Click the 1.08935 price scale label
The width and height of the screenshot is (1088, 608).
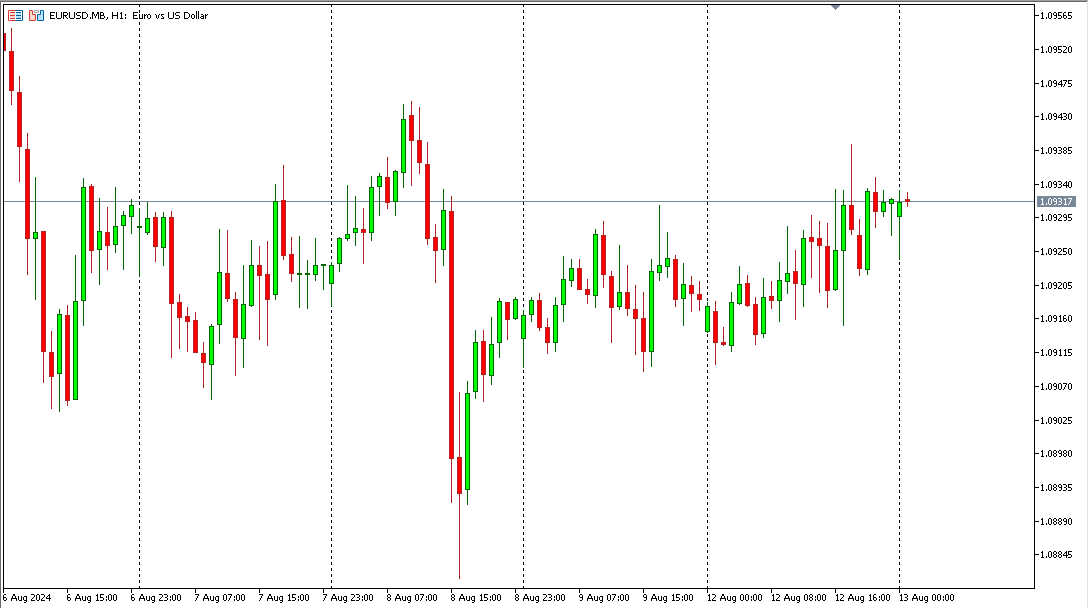click(1056, 488)
